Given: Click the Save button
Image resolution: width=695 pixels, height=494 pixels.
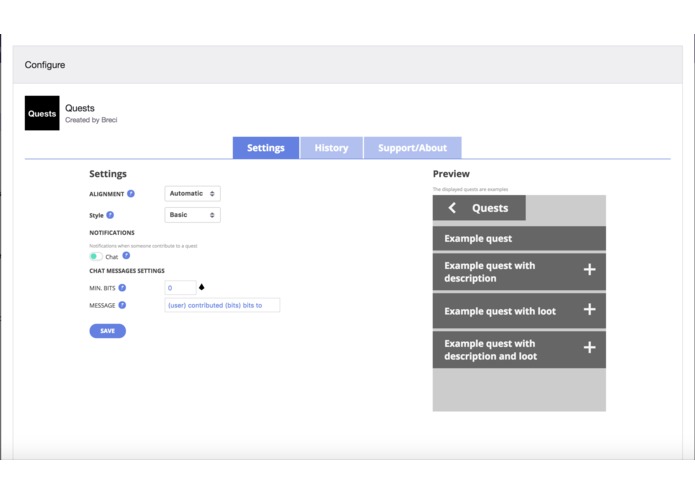Looking at the screenshot, I should coord(108,331).
